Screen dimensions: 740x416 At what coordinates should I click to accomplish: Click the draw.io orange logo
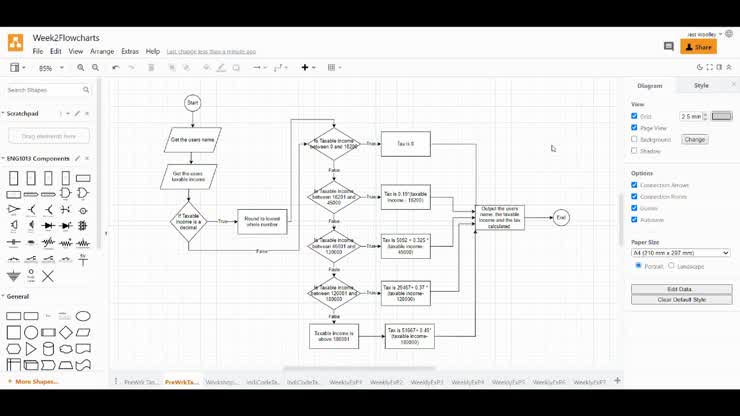click(16, 42)
